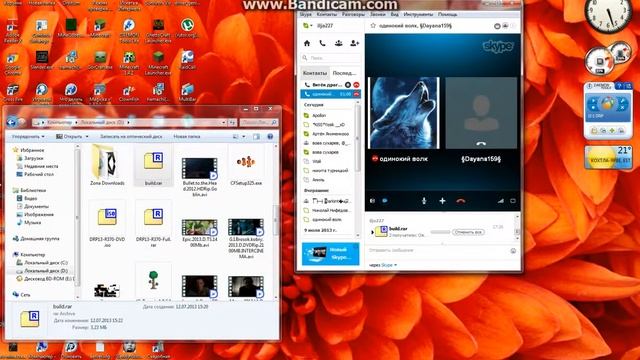Switch to Последние tab in Skype

(x=344, y=73)
